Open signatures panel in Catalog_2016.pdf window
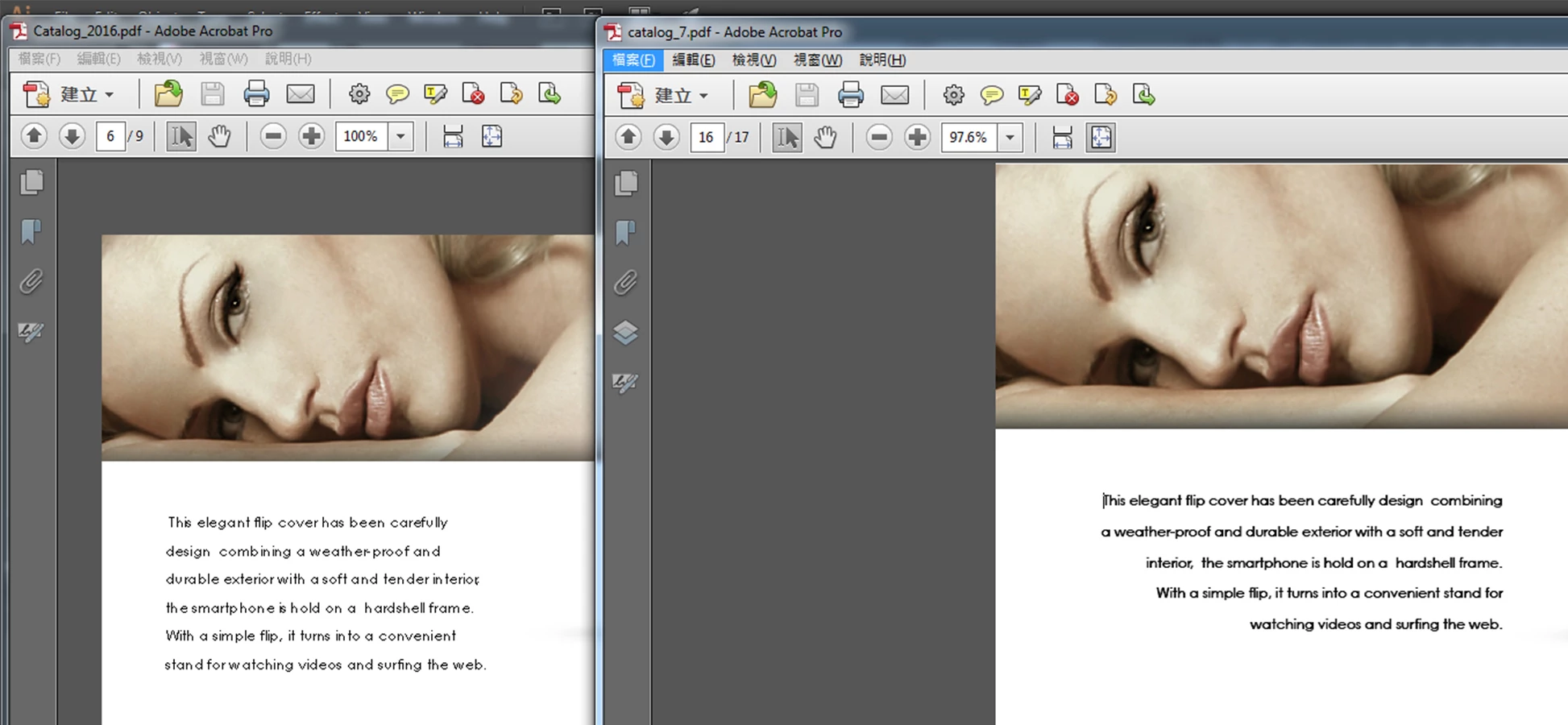Viewport: 1568px width, 725px height. coord(31,332)
